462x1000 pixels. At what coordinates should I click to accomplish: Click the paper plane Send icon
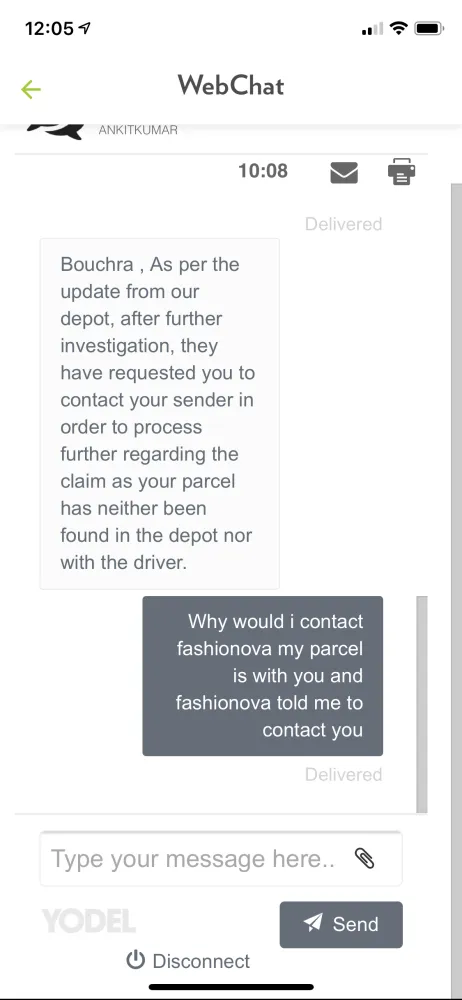pyautogui.click(x=313, y=923)
